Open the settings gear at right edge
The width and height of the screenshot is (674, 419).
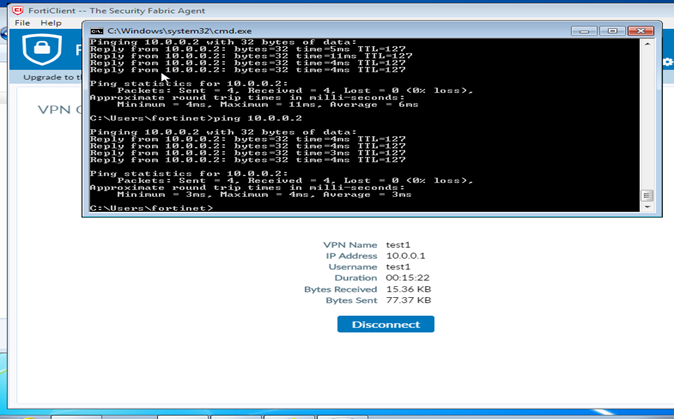pyautogui.click(x=668, y=62)
